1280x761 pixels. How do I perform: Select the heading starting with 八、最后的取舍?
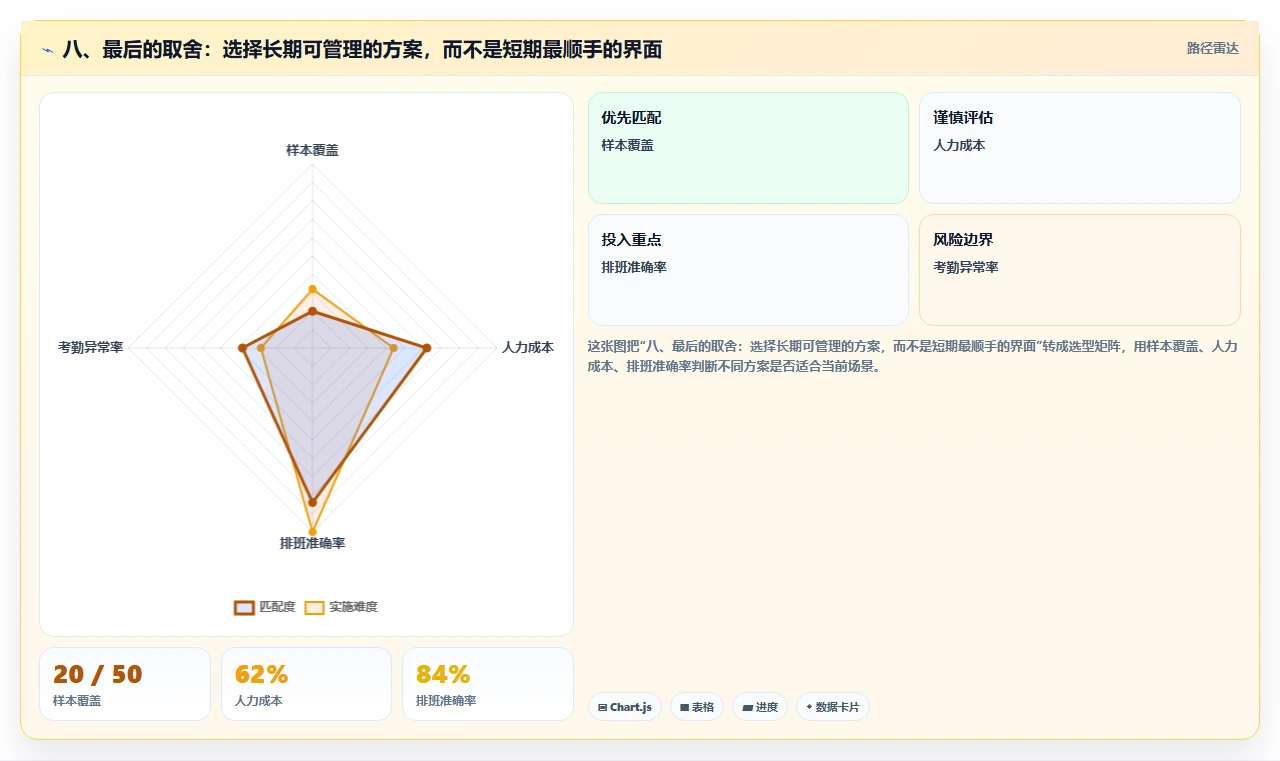[x=362, y=50]
